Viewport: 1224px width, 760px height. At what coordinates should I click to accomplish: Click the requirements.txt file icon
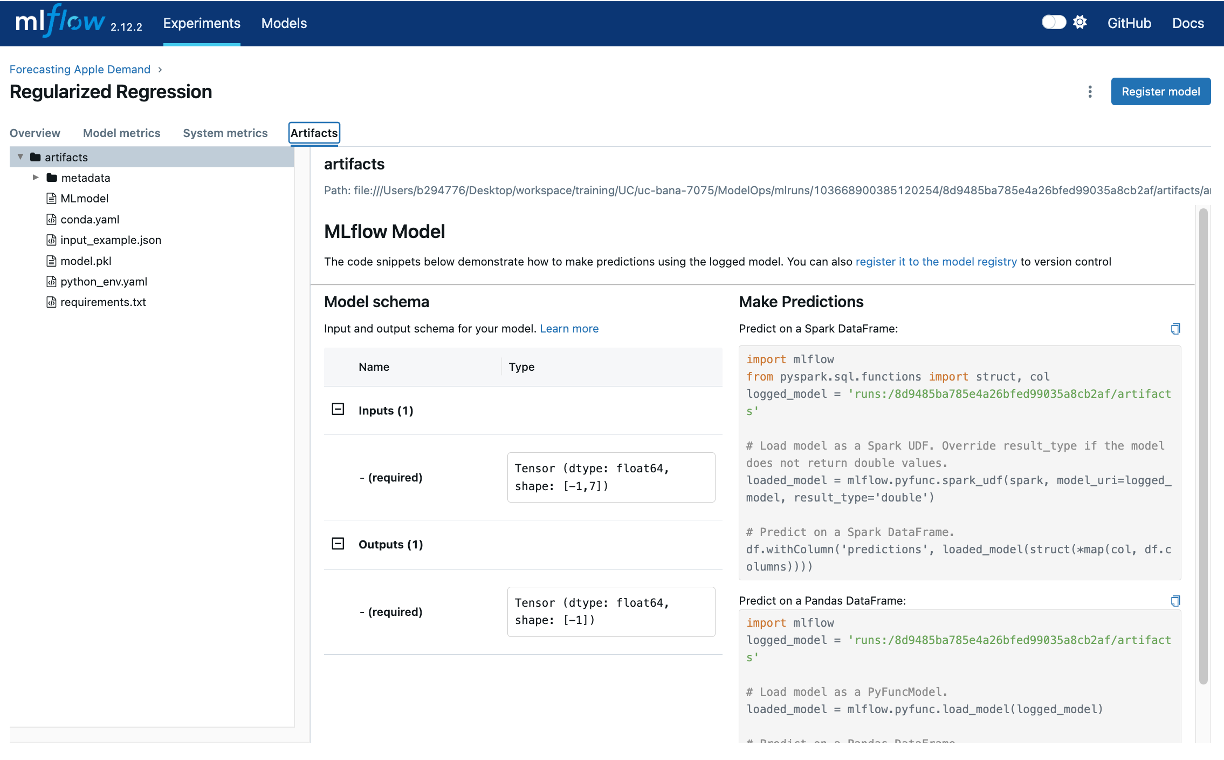tap(52, 302)
